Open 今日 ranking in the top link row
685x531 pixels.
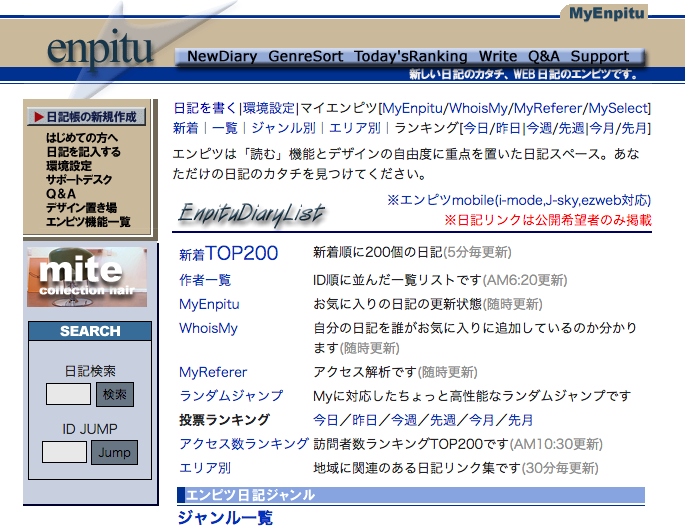(x=475, y=128)
